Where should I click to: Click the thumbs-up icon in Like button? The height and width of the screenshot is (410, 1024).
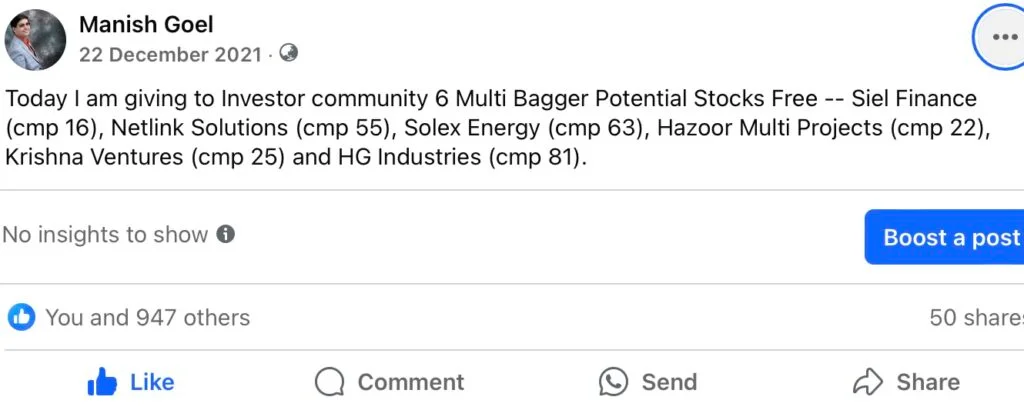[102, 382]
